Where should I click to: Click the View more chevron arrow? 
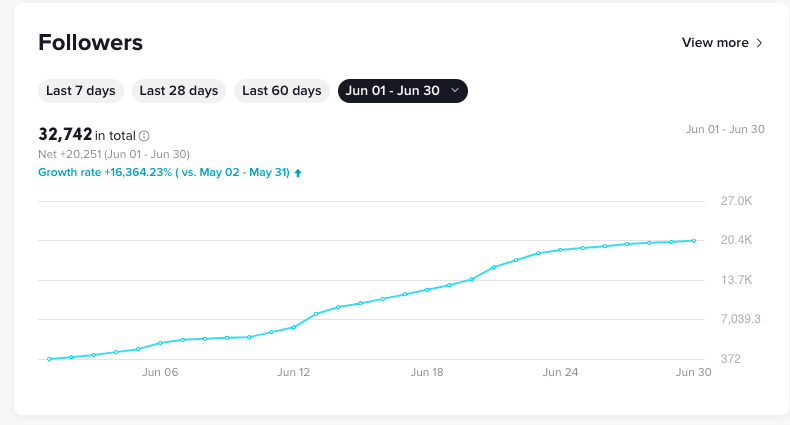pos(760,43)
